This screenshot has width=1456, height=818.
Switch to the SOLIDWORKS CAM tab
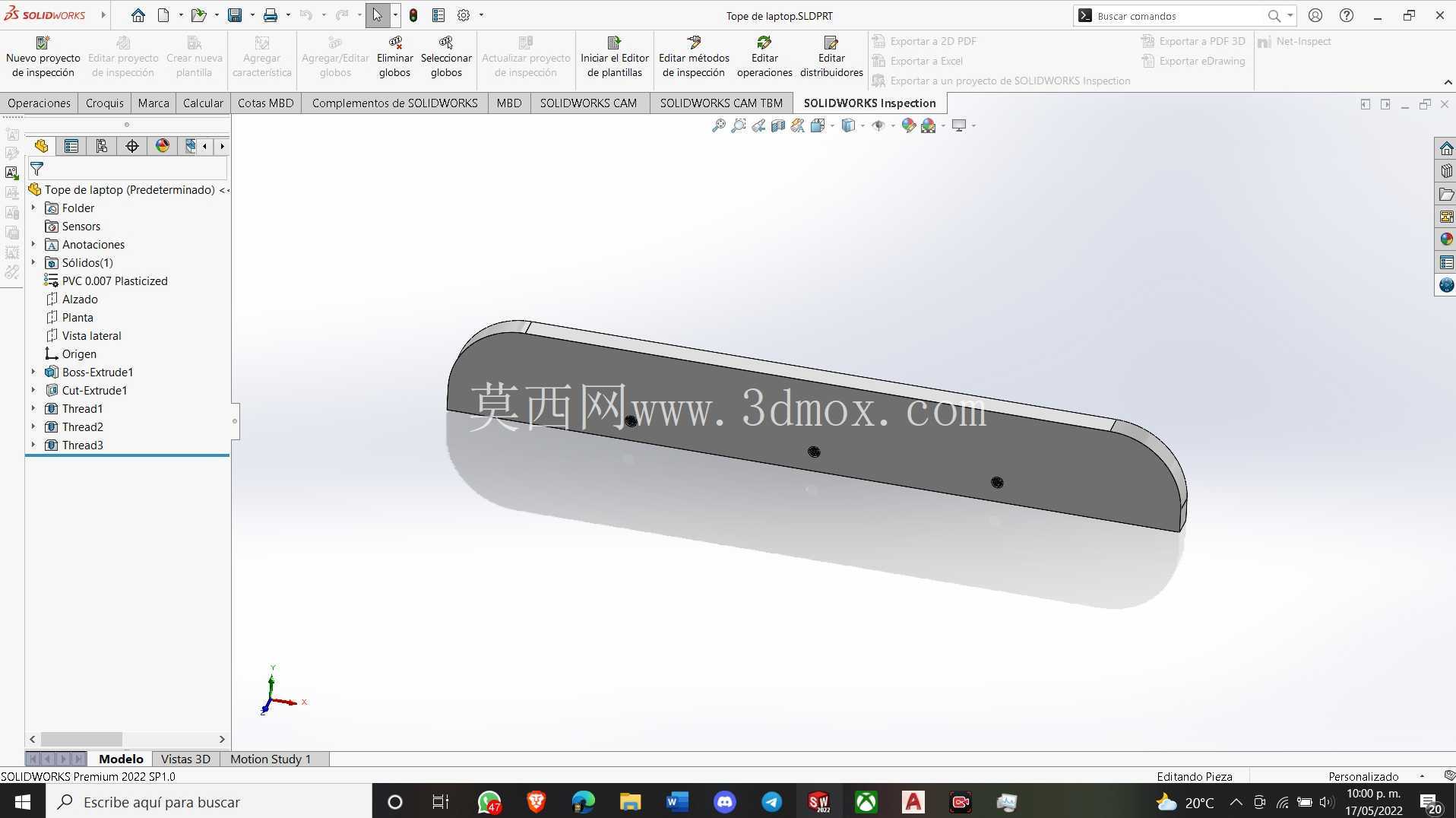(x=588, y=103)
